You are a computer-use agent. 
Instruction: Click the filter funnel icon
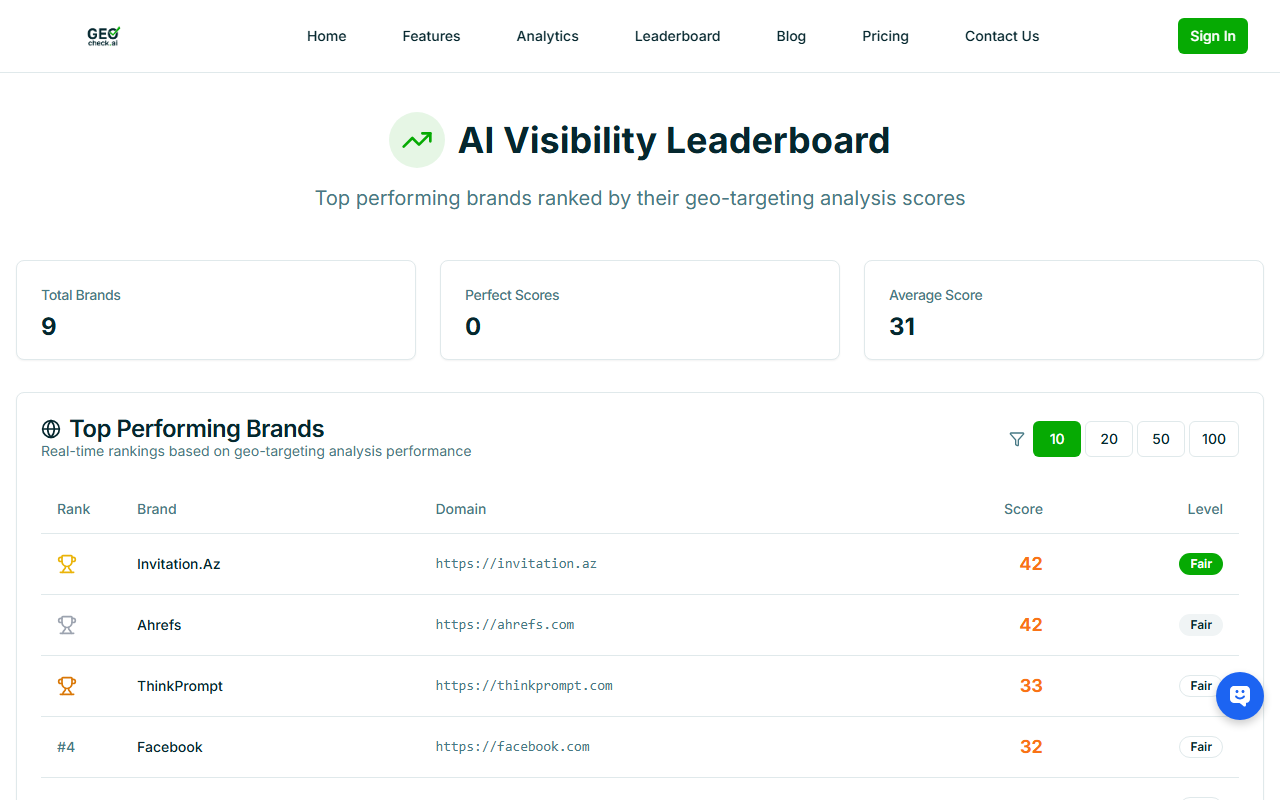(x=1017, y=439)
